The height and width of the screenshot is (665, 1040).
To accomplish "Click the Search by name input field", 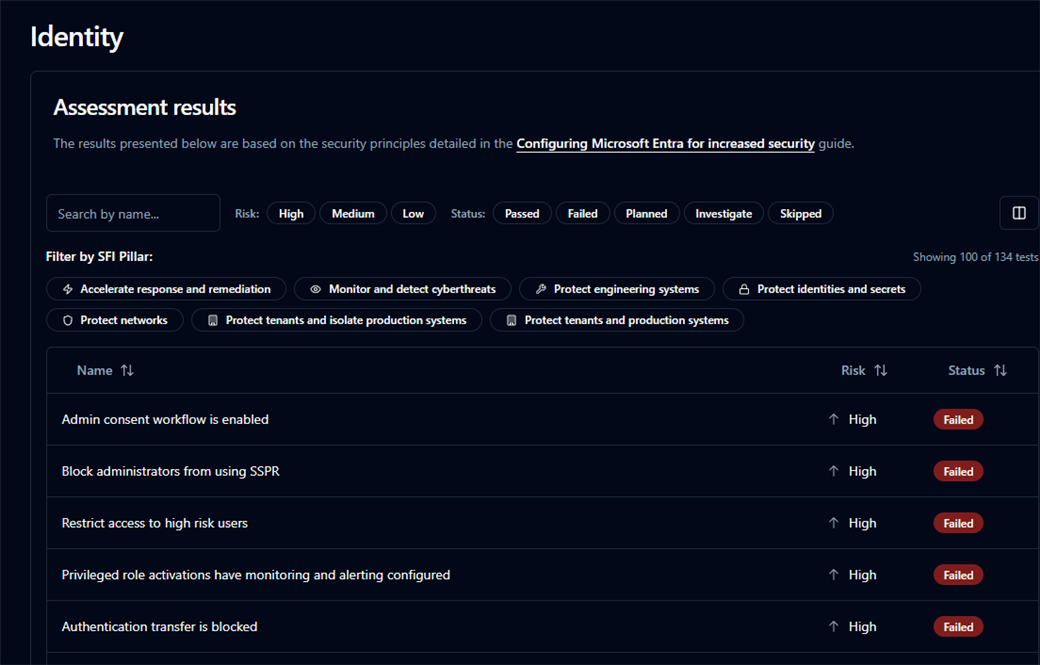I will pos(133,213).
